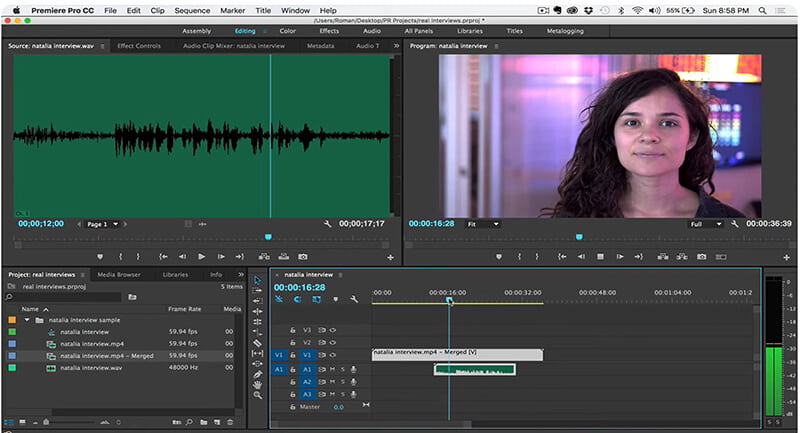Screen dimensions: 800x433
Task: Open the Marker menu
Action: (233, 10)
